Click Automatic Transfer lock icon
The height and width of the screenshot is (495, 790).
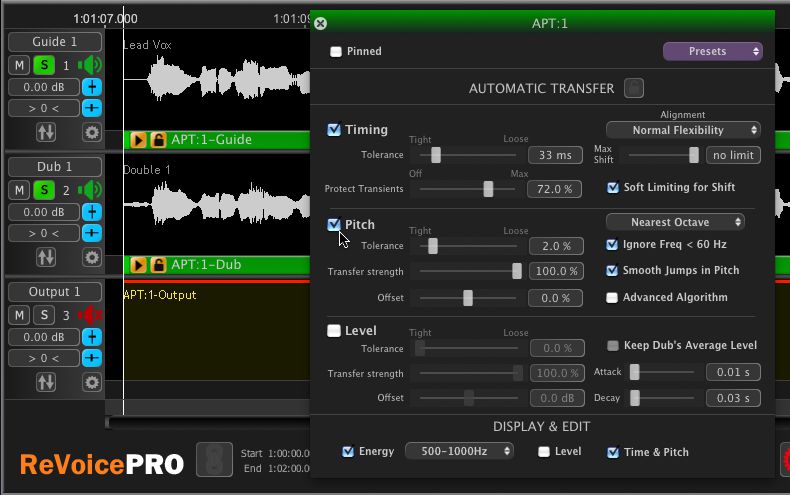point(634,88)
